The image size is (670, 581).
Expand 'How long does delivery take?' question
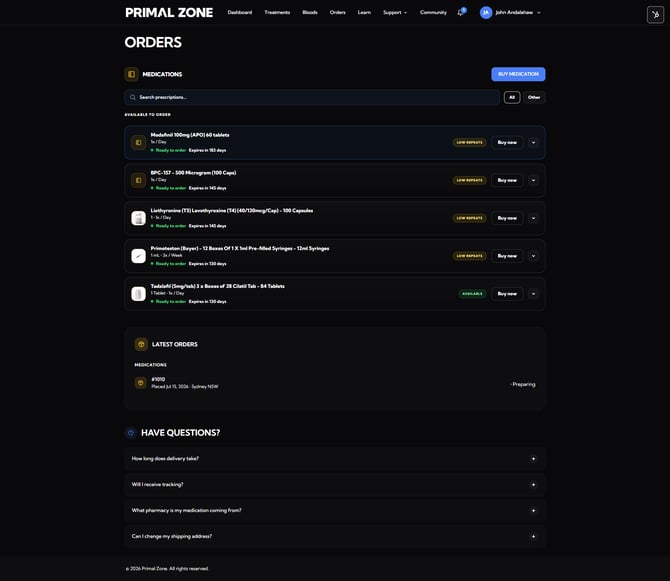pyautogui.click(x=335, y=459)
